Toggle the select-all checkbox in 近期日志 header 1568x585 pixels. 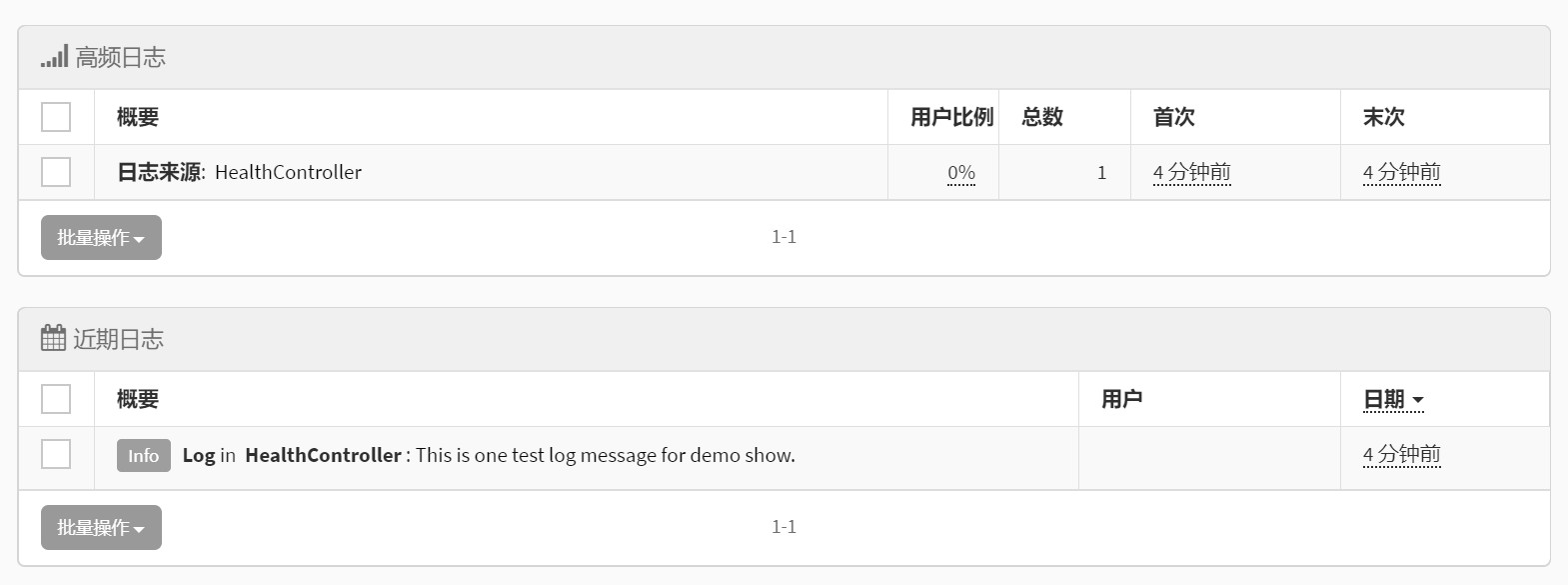click(x=56, y=399)
